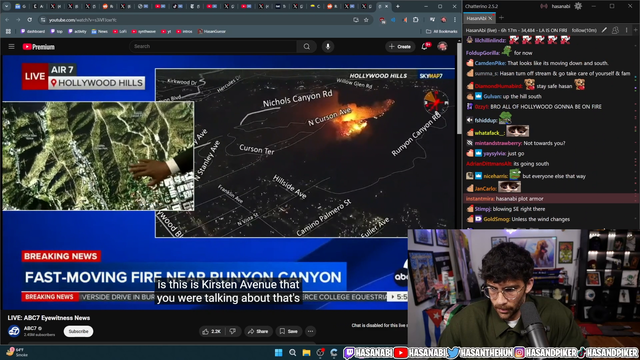Image resolution: width=640 pixels, height=360 pixels.
Task: Click the follow(10m) chat mode label
Action: 584,30
